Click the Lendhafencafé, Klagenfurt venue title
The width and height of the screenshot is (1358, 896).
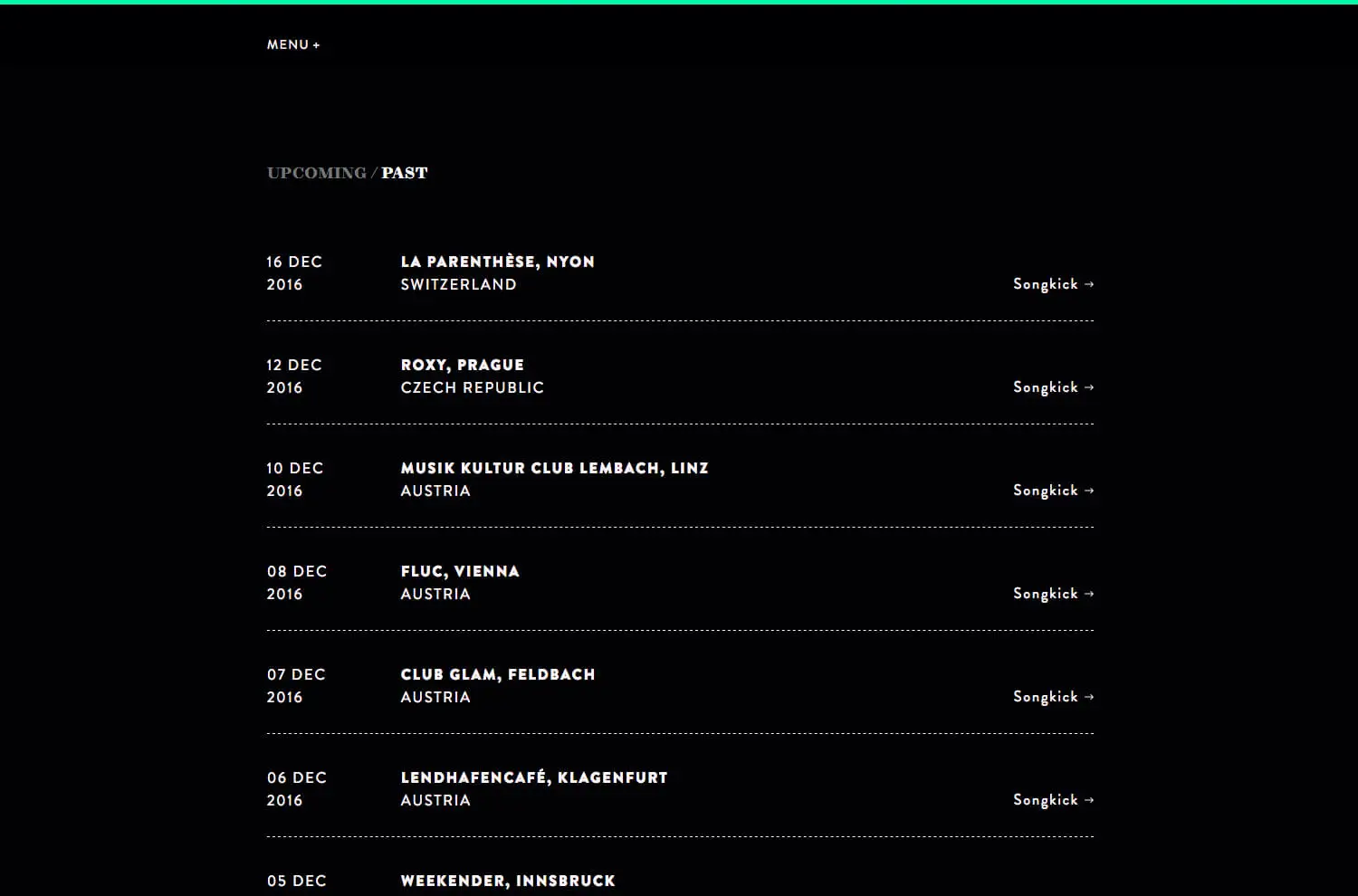pos(533,777)
